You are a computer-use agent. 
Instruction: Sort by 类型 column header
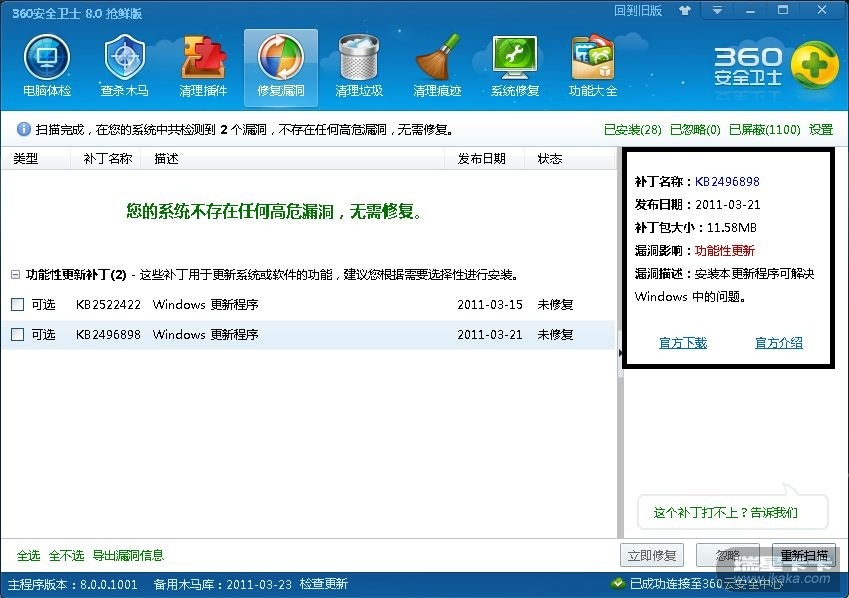click(36, 159)
